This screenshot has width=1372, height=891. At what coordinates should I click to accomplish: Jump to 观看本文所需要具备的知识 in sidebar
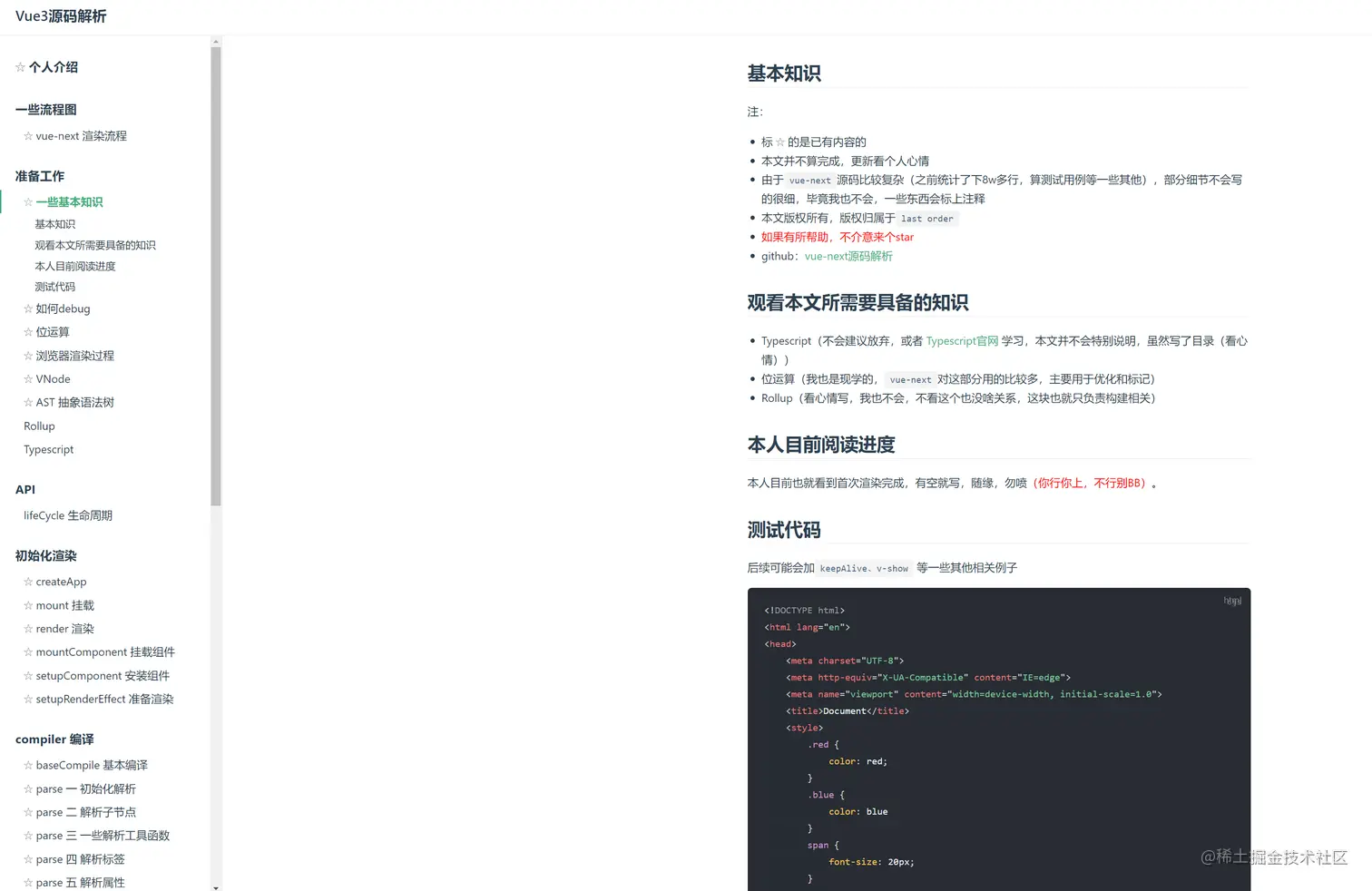[95, 245]
